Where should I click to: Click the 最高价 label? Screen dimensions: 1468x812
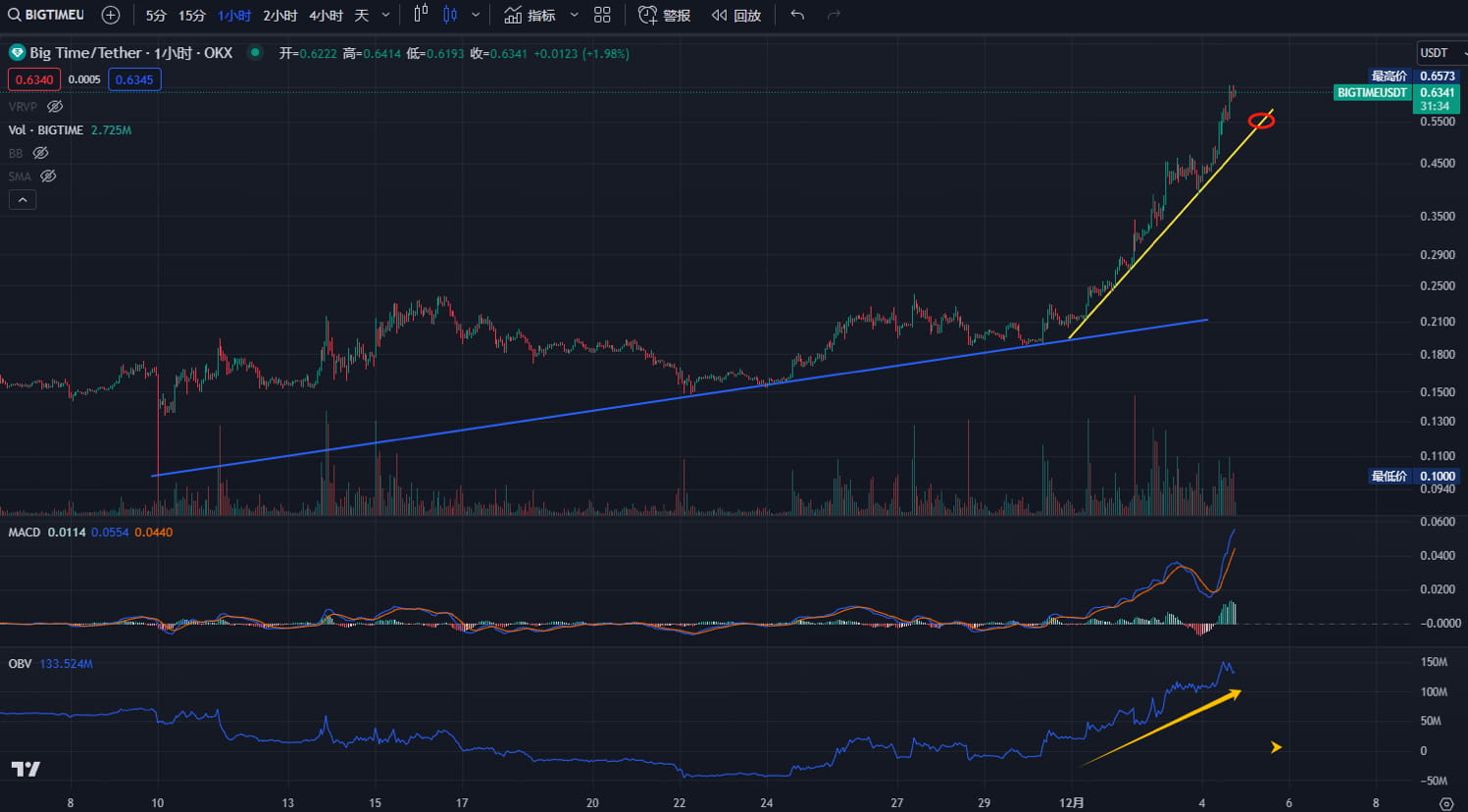pyautogui.click(x=1389, y=76)
